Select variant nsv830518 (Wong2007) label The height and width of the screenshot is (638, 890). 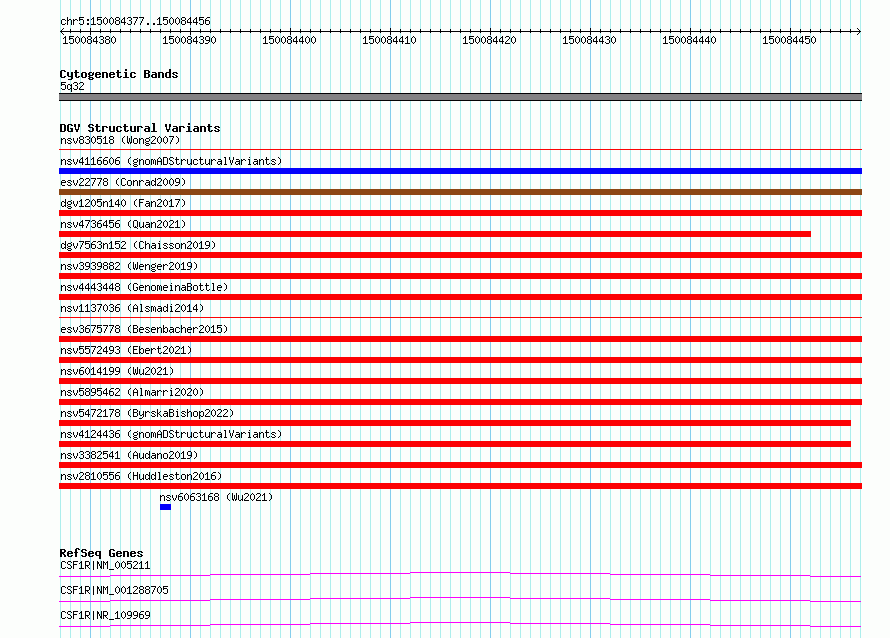pyautogui.click(x=120, y=140)
